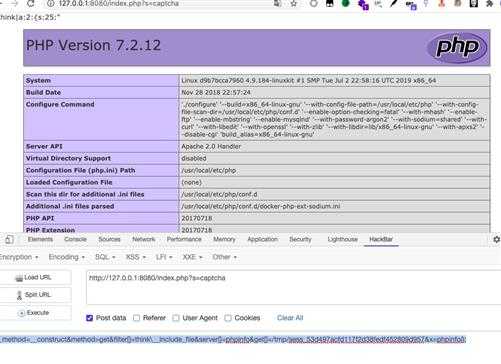Click the 'Apache 2.0 Handler' value
Image resolution: width=501 pixels, height=364 pixels.
pos(211,146)
